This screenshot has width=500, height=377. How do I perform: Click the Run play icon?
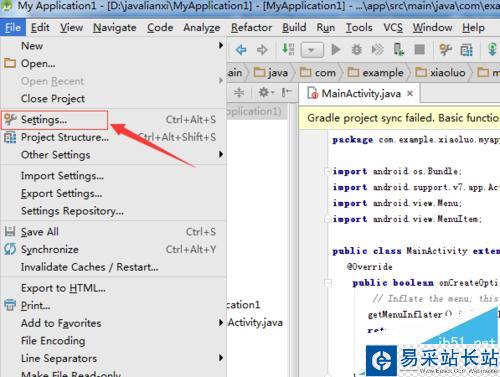click(x=336, y=50)
